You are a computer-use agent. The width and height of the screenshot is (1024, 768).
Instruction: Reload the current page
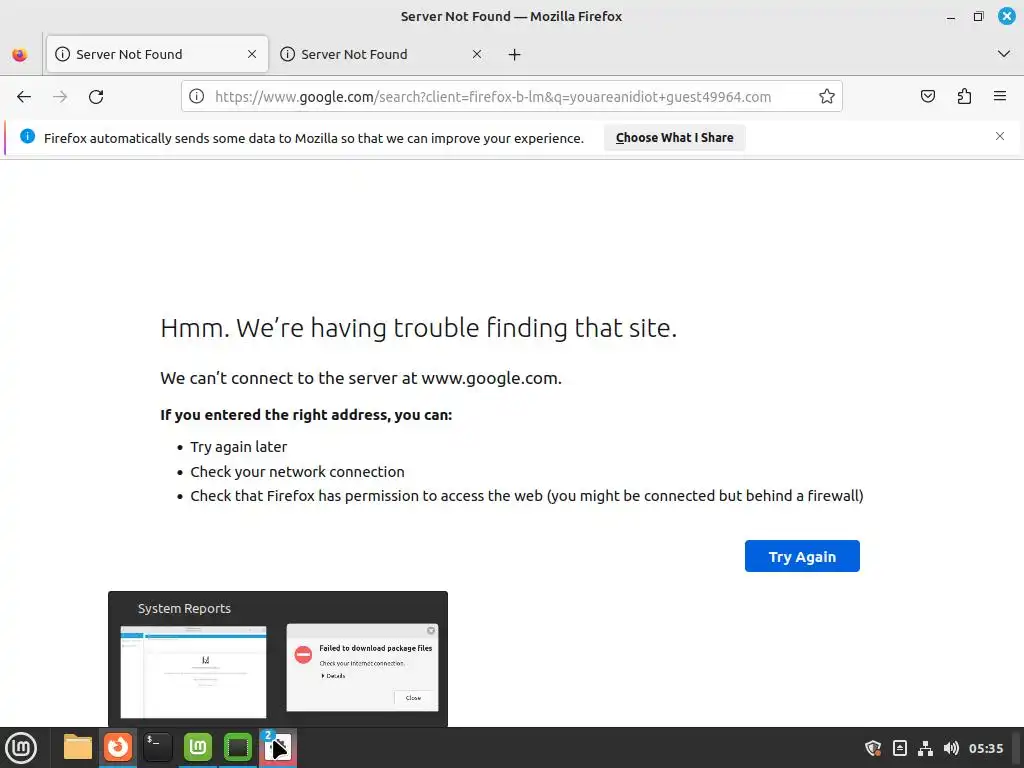pyautogui.click(x=96, y=97)
